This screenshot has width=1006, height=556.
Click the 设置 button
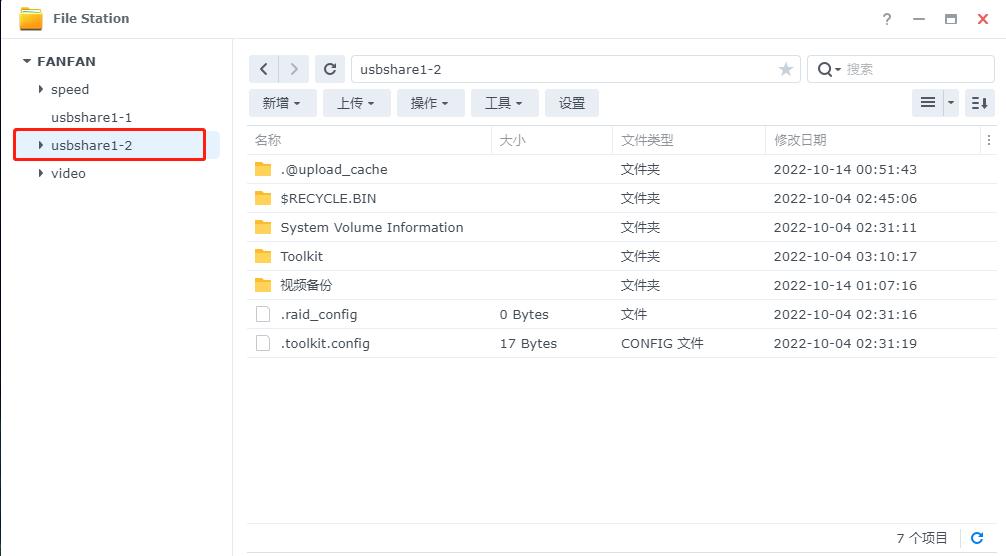(572, 103)
